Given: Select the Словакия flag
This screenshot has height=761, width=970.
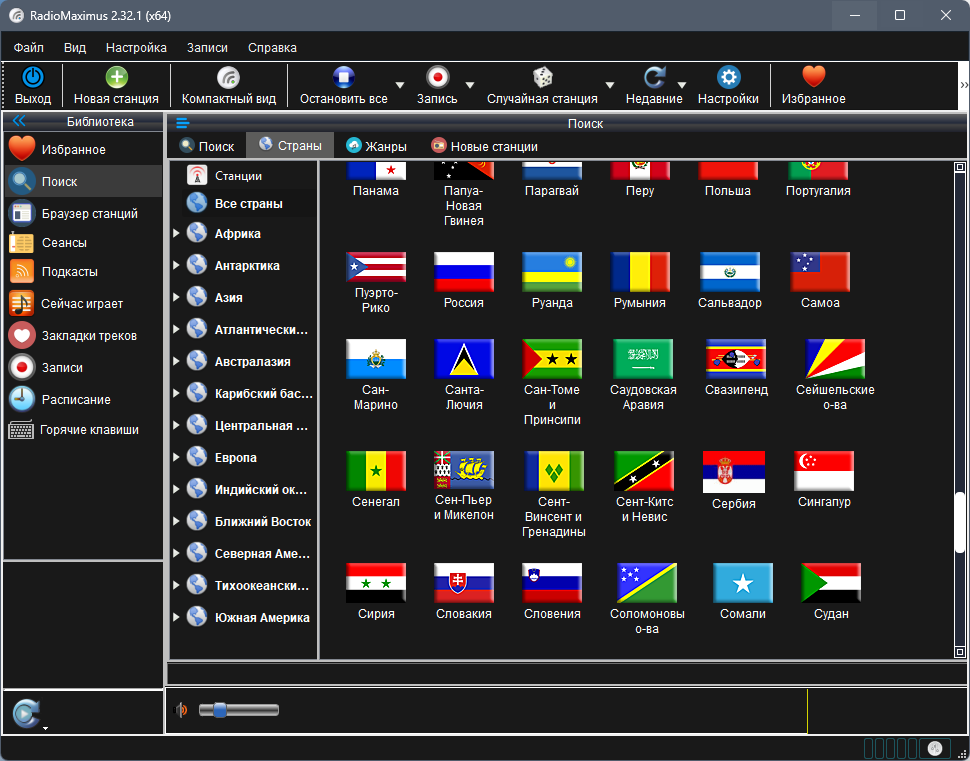Looking at the screenshot, I should tap(463, 583).
